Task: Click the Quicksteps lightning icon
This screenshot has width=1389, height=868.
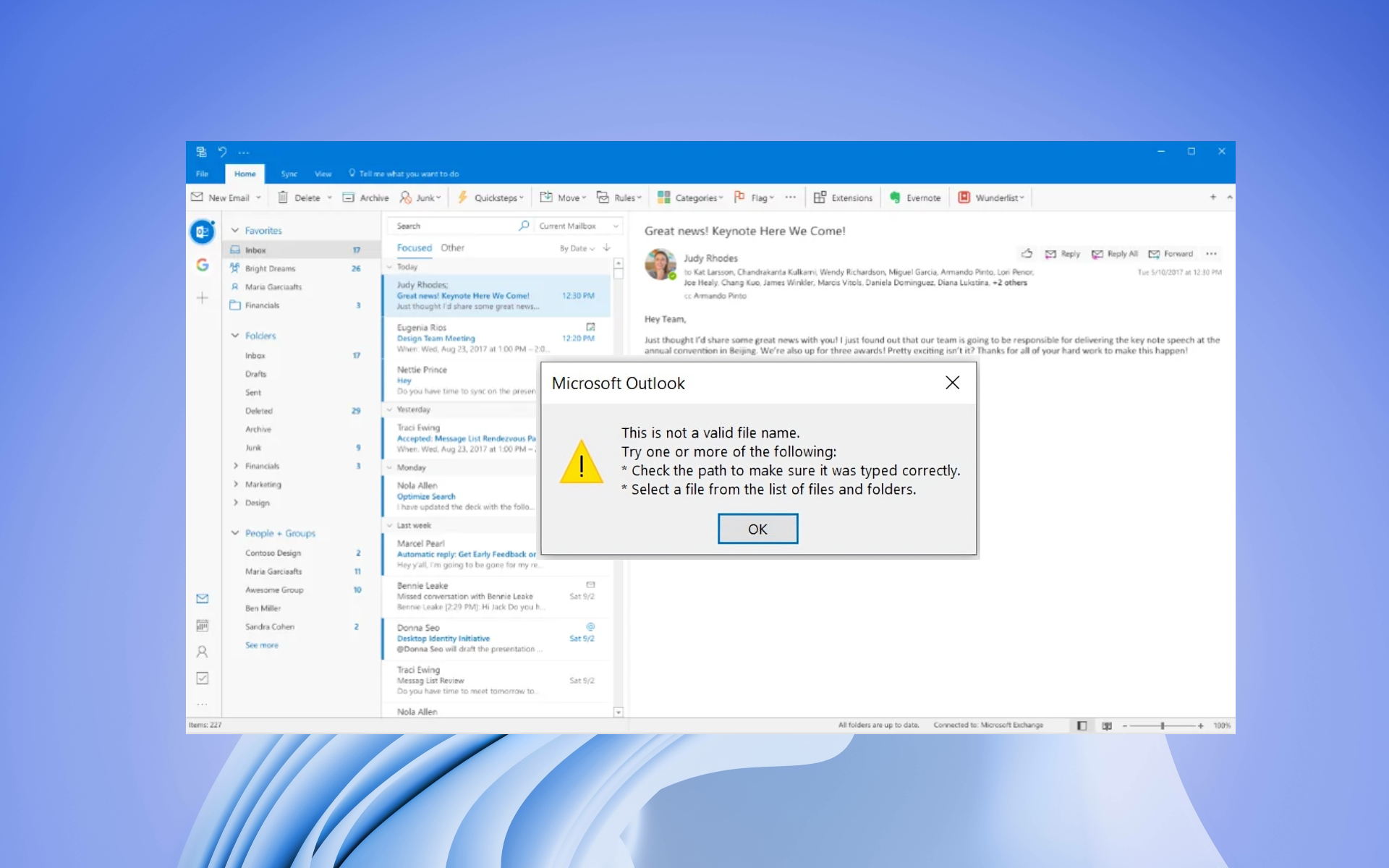Action: point(463,197)
